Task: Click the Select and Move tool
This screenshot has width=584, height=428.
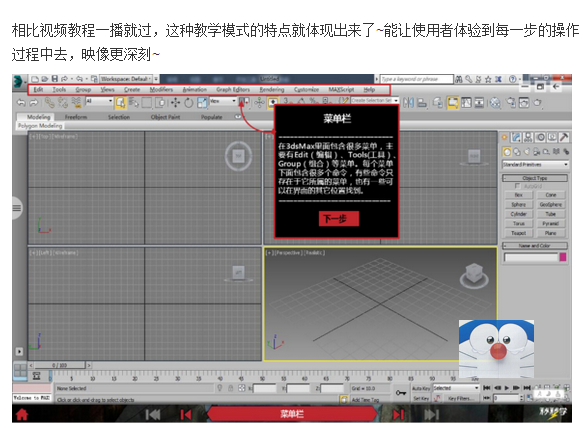Action: tap(175, 102)
